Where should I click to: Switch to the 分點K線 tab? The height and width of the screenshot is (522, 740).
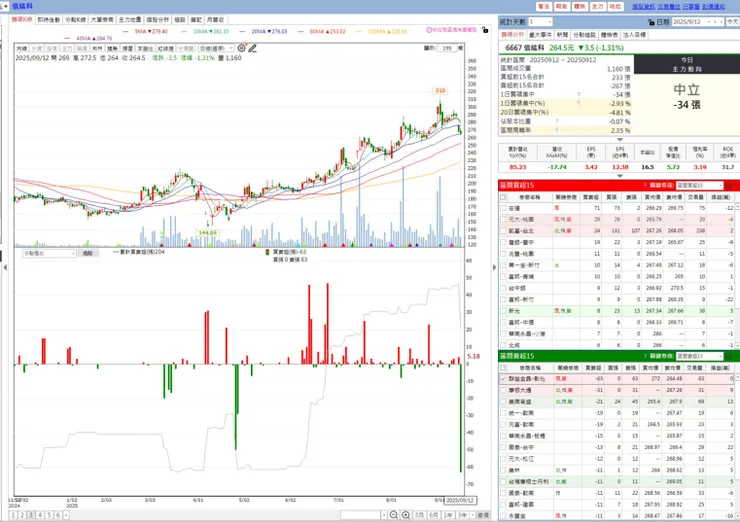[76, 20]
